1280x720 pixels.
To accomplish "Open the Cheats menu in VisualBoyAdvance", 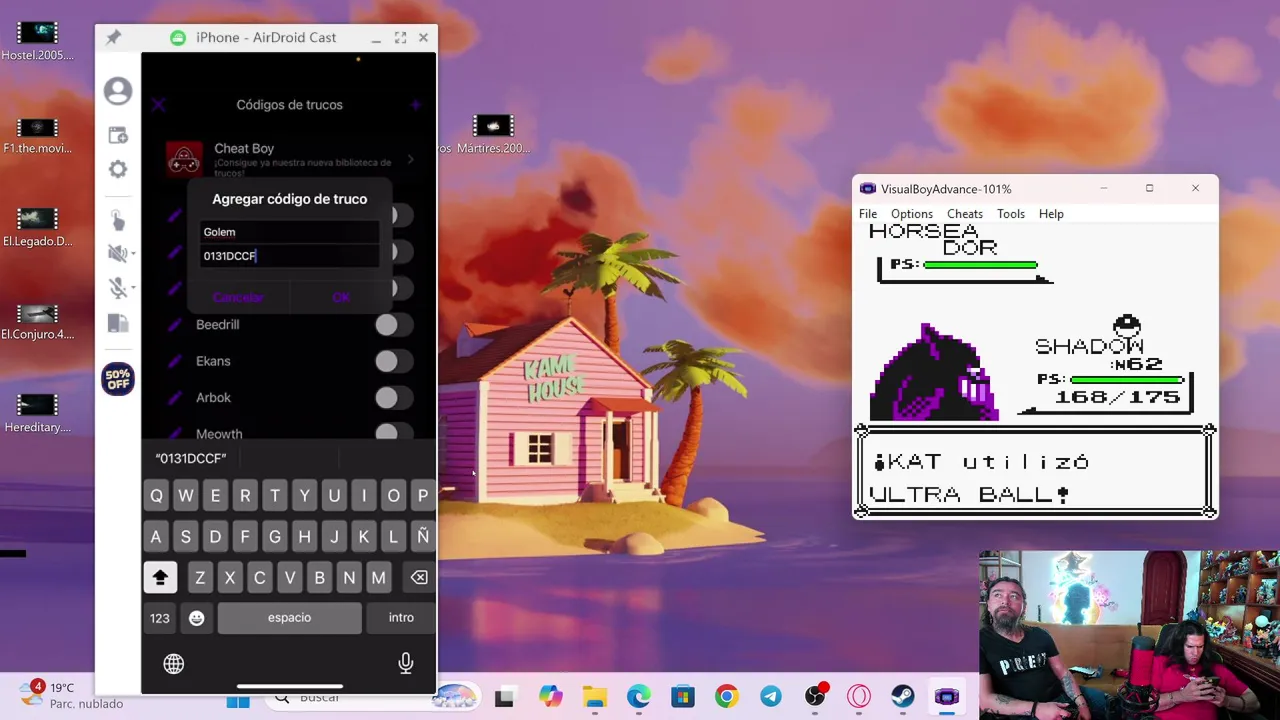I will [x=965, y=214].
